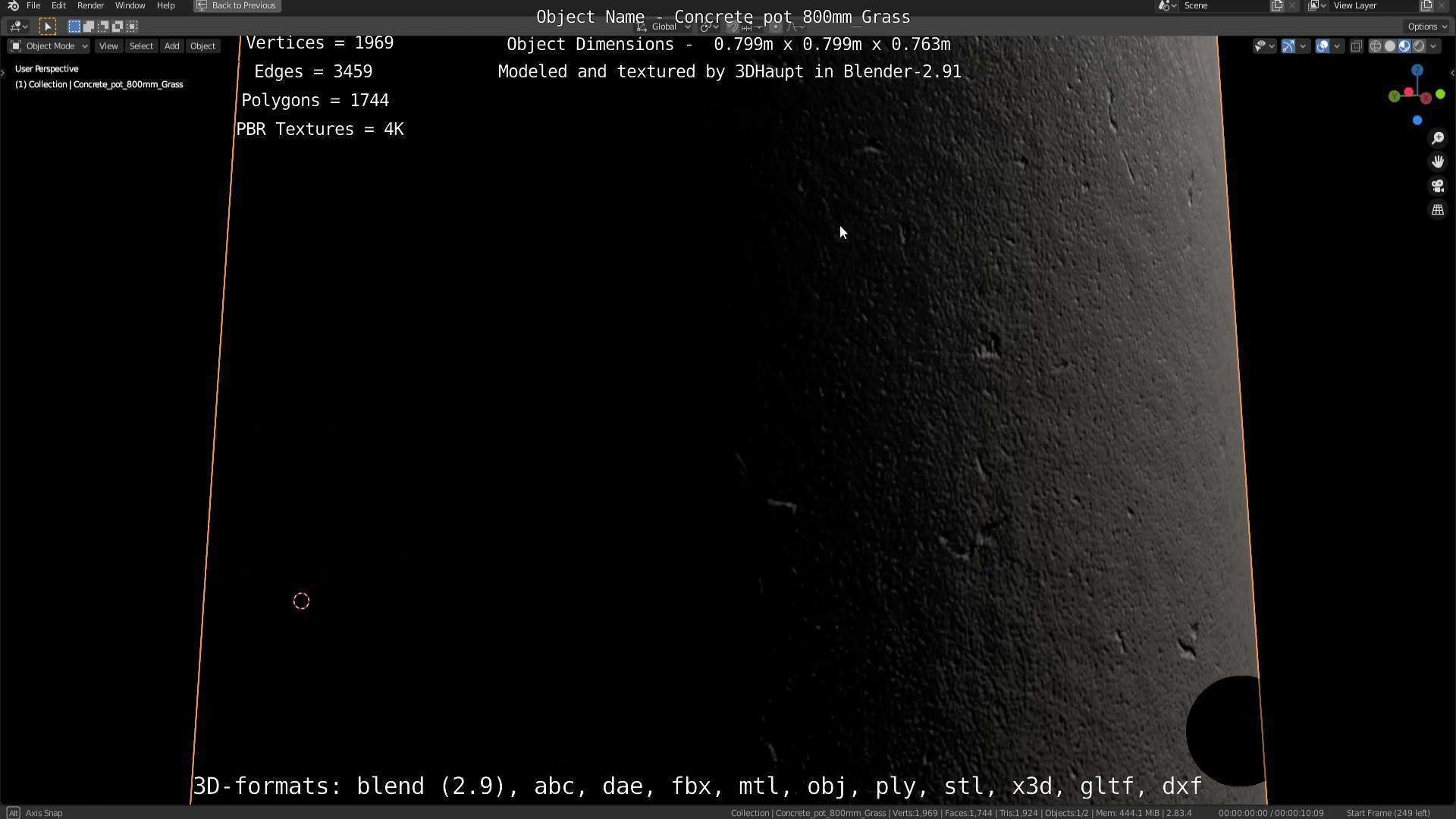Image resolution: width=1456 pixels, height=819 pixels.
Task: Toggle viewport gizmos visibility
Action: pyautogui.click(x=1288, y=46)
